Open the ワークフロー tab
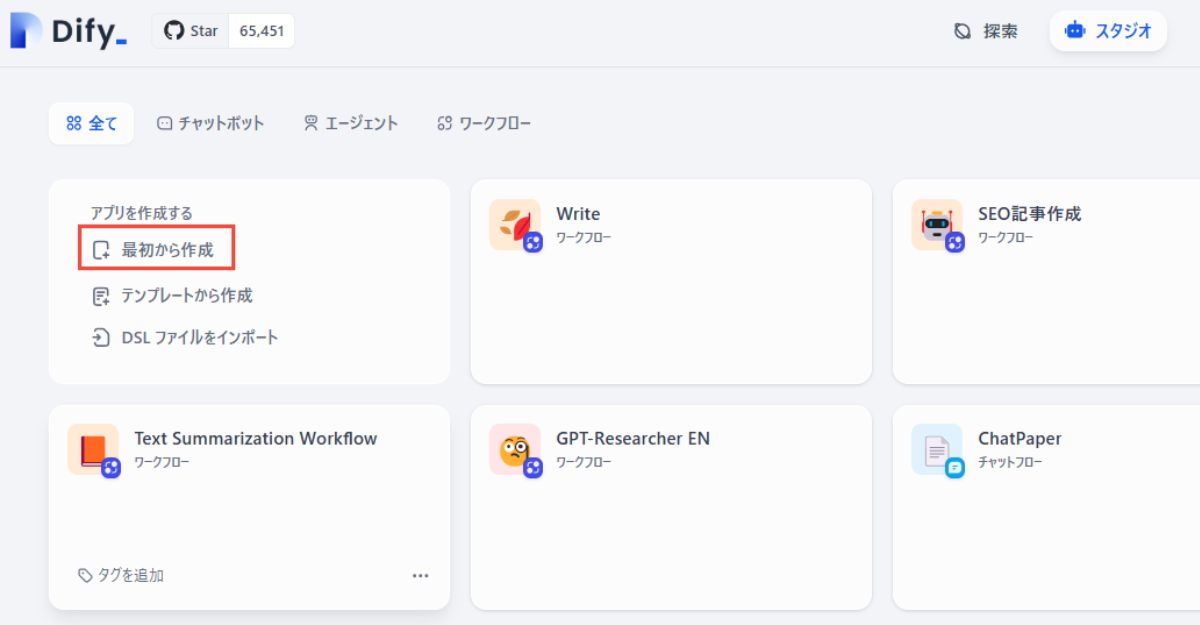Viewport: 1200px width, 625px height. point(484,123)
